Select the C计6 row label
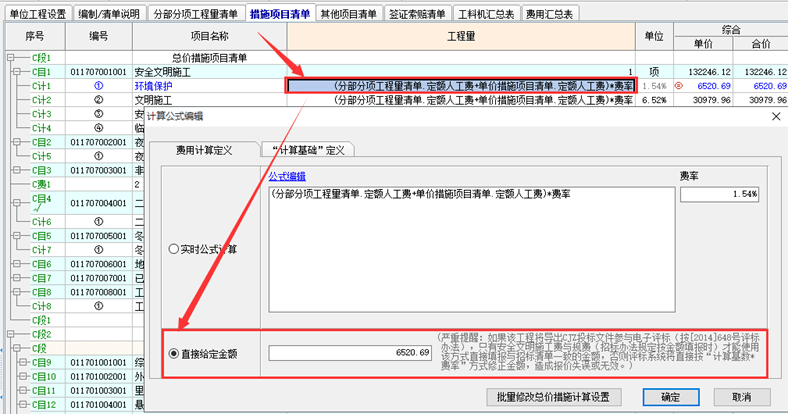 tap(41, 222)
